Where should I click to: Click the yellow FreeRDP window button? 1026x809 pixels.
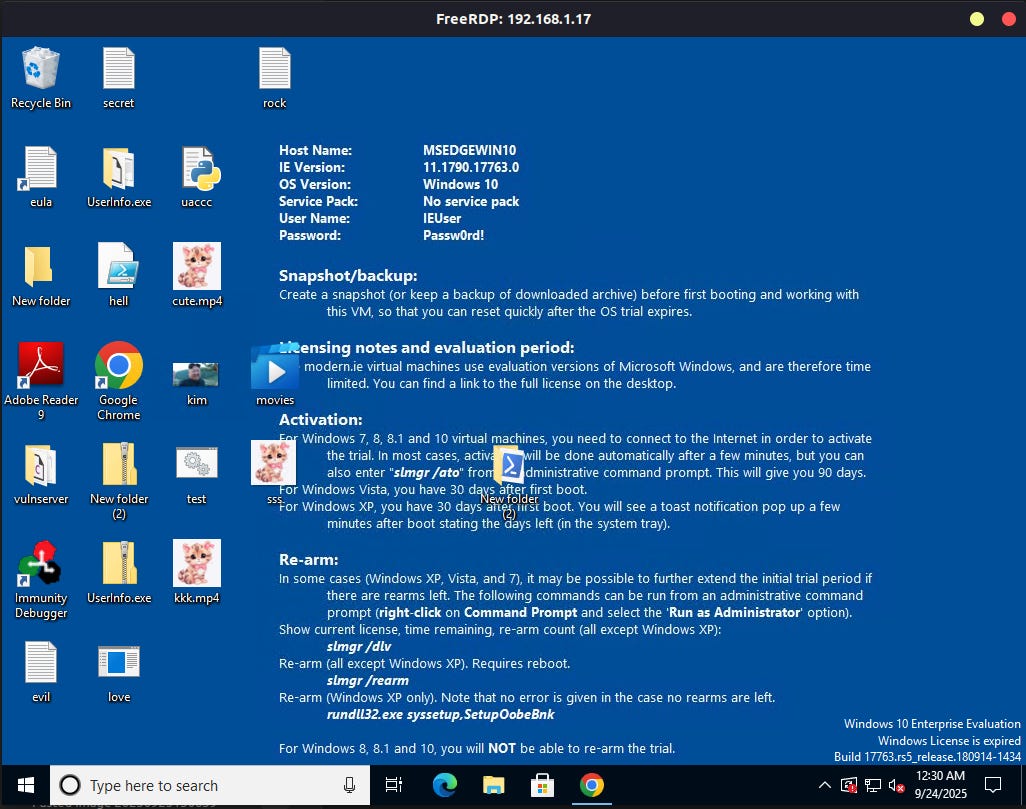pos(977,19)
